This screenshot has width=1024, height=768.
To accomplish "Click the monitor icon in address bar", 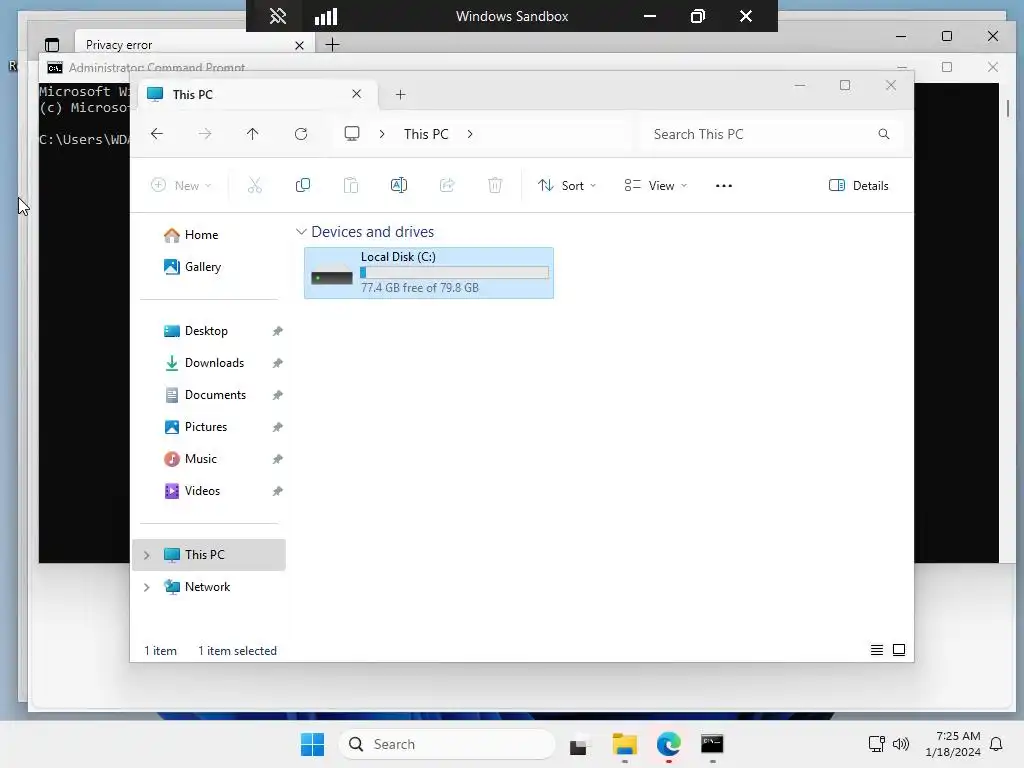I will click(x=352, y=134).
